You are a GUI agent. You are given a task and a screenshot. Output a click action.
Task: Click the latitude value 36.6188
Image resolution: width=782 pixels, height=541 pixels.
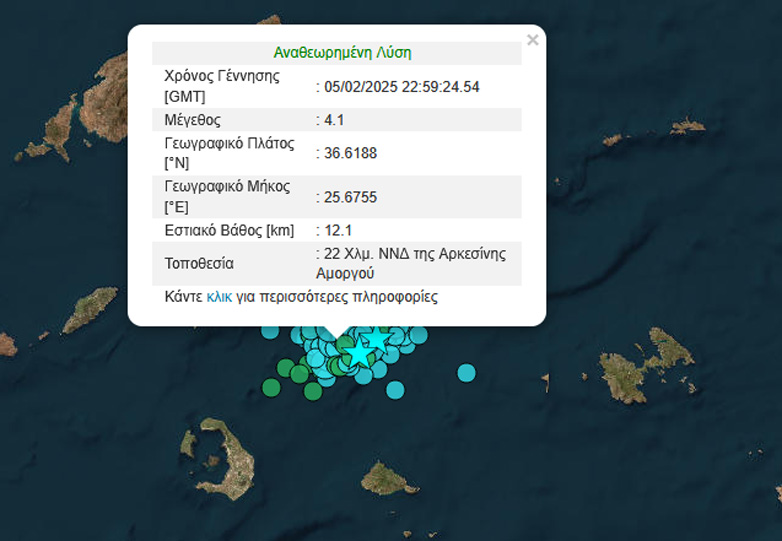tap(348, 153)
